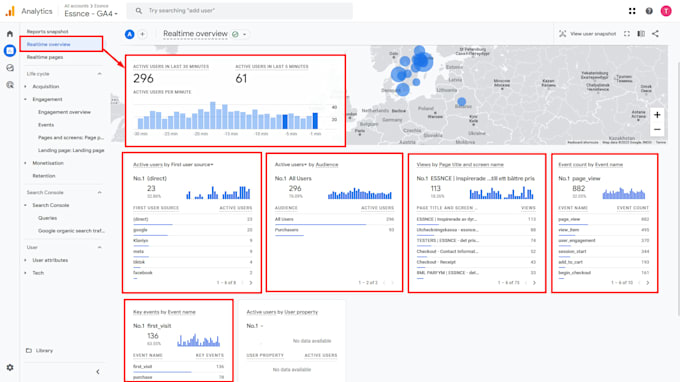Click the Checkout - Receipt page row
Screen dimensions: 680x382
pos(476,262)
